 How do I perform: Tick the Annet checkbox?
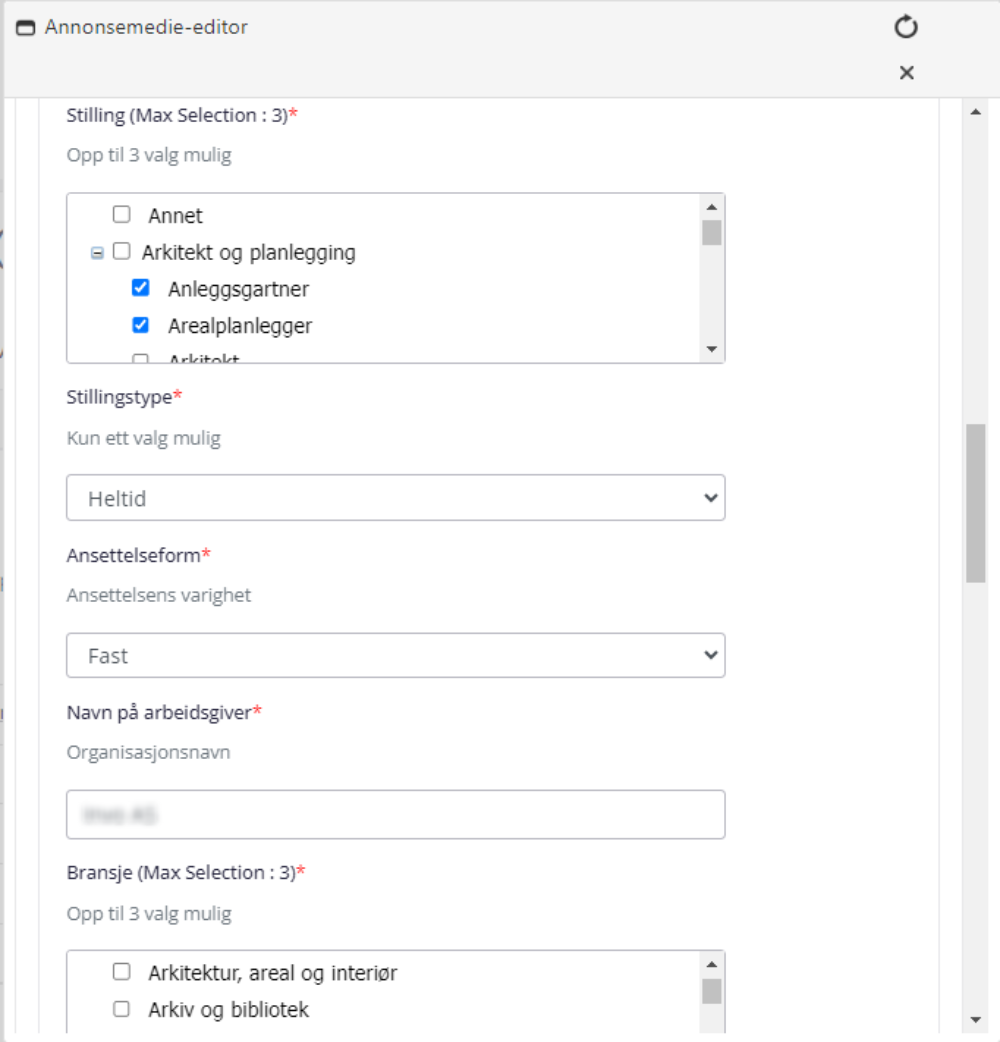(x=122, y=214)
